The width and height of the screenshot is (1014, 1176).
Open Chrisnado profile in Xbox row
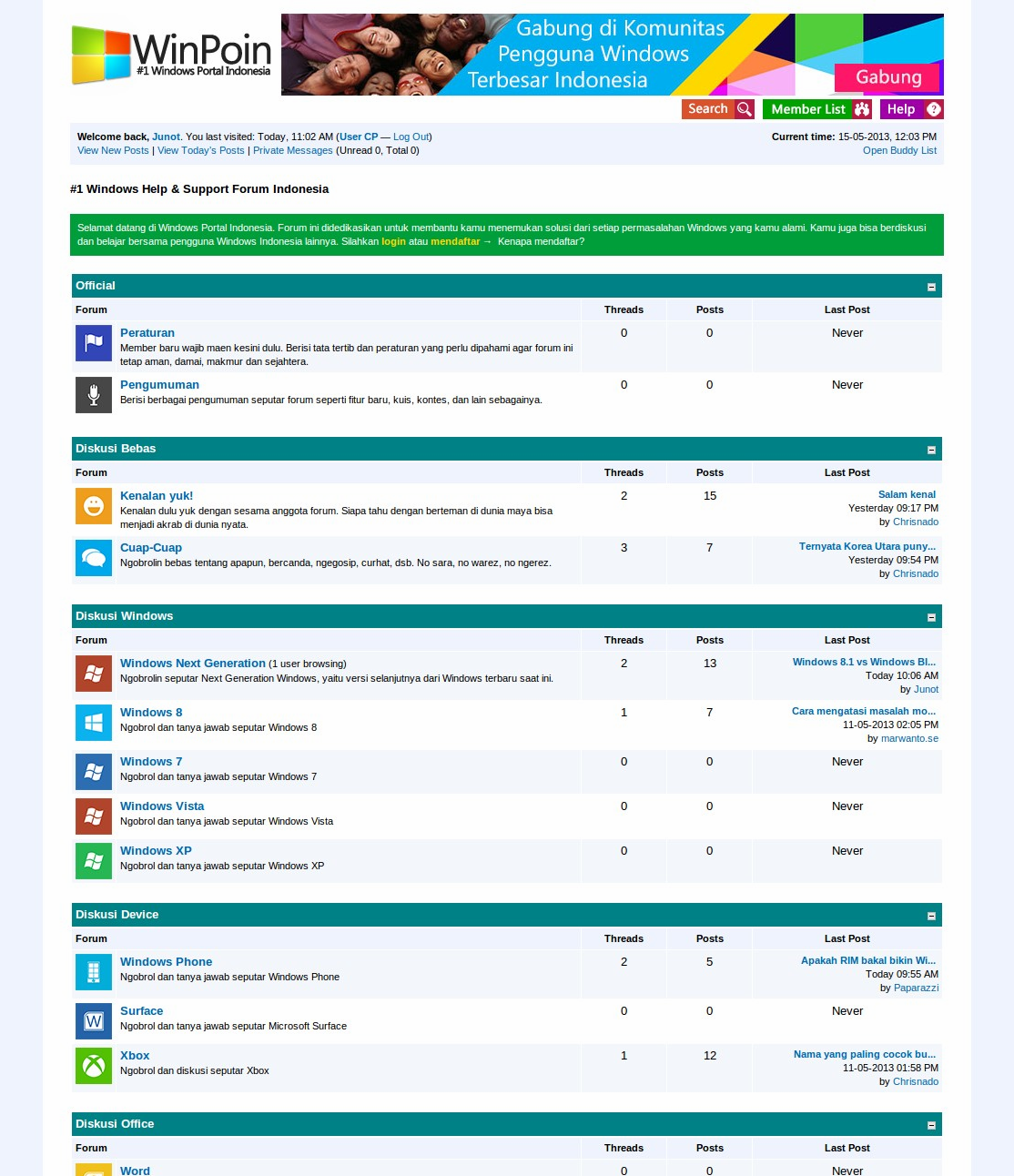[916, 1081]
